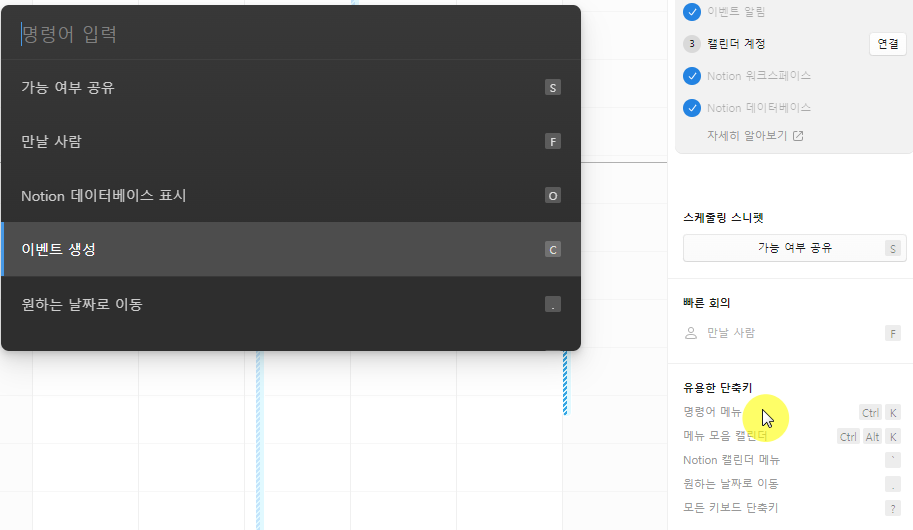Select '만날 사람' command palette entry
This screenshot has width=913, height=530.
[291, 142]
